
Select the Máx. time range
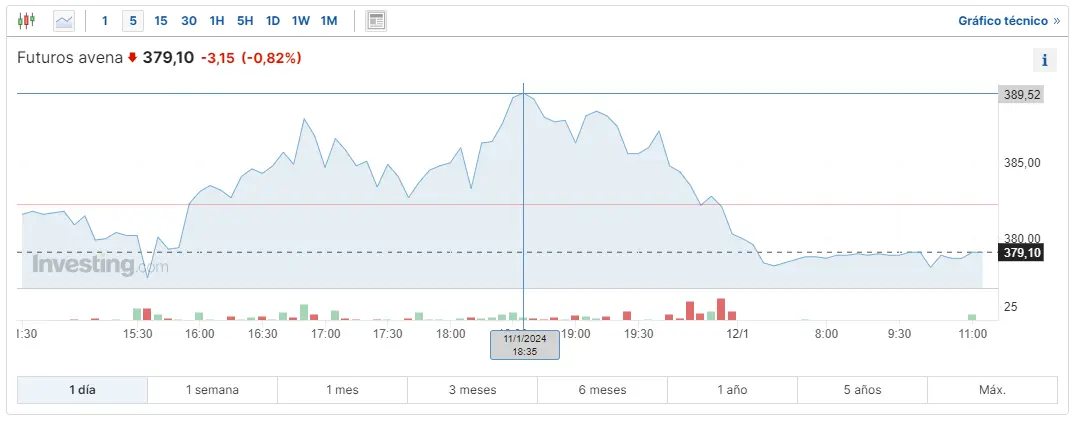click(992, 390)
